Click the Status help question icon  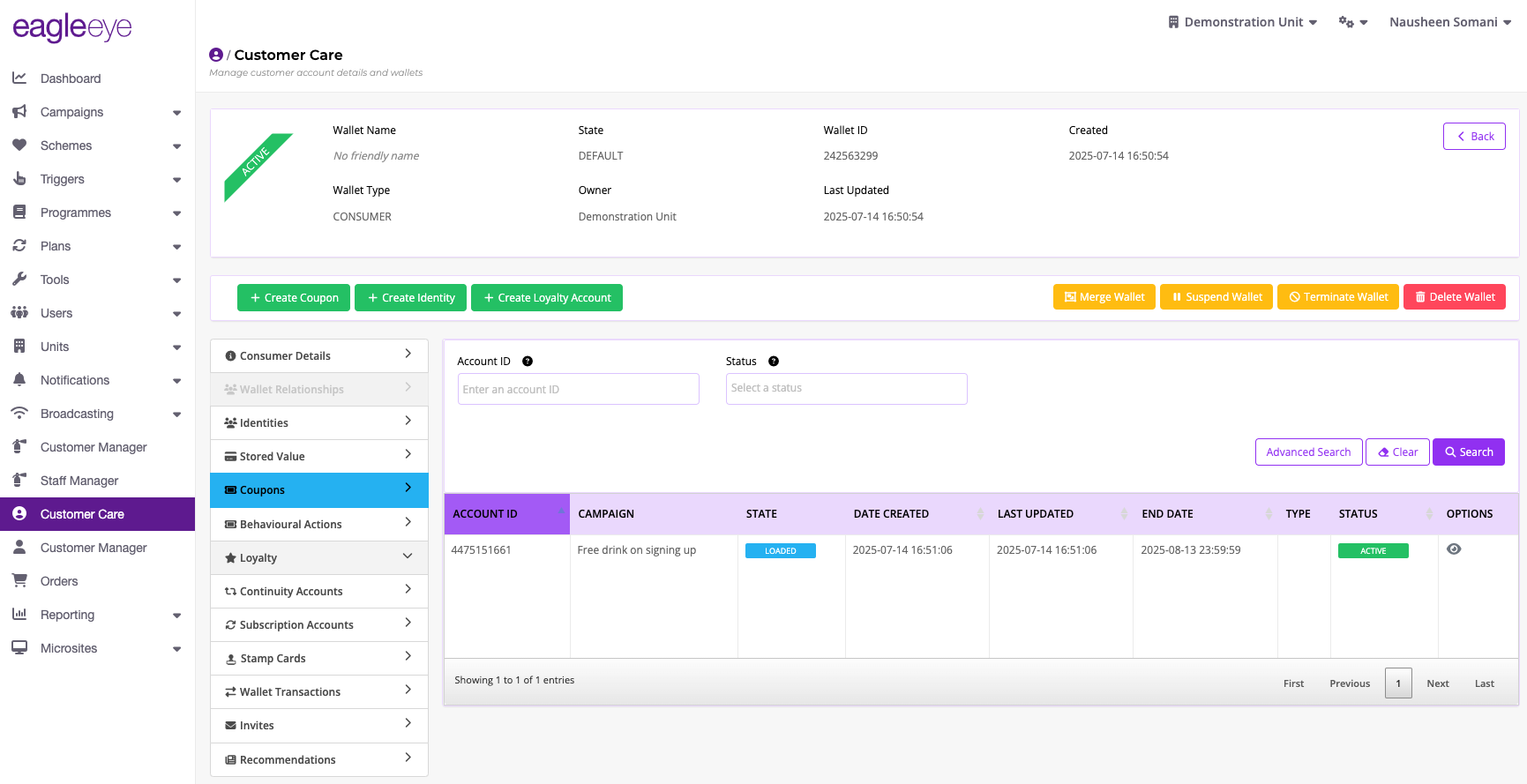[x=774, y=362]
